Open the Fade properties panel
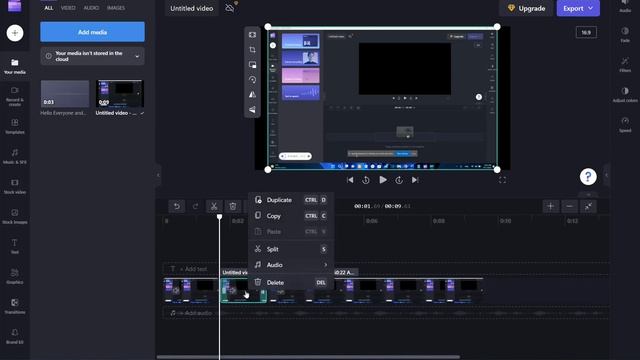Viewport: 640px width, 360px height. point(625,35)
